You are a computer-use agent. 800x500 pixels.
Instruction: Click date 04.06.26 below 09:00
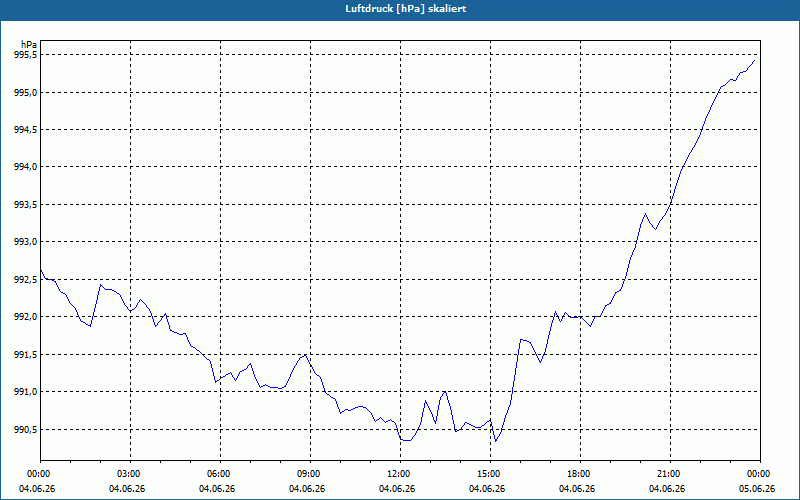tap(307, 489)
